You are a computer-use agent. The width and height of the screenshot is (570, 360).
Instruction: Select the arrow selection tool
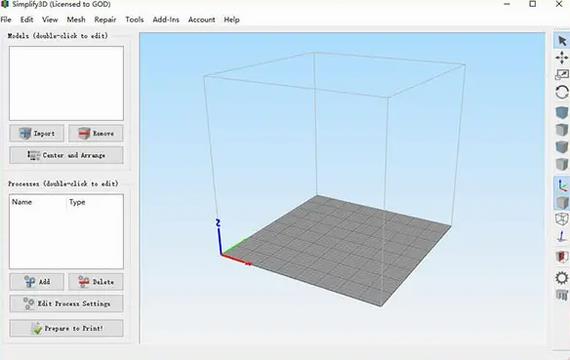(562, 40)
